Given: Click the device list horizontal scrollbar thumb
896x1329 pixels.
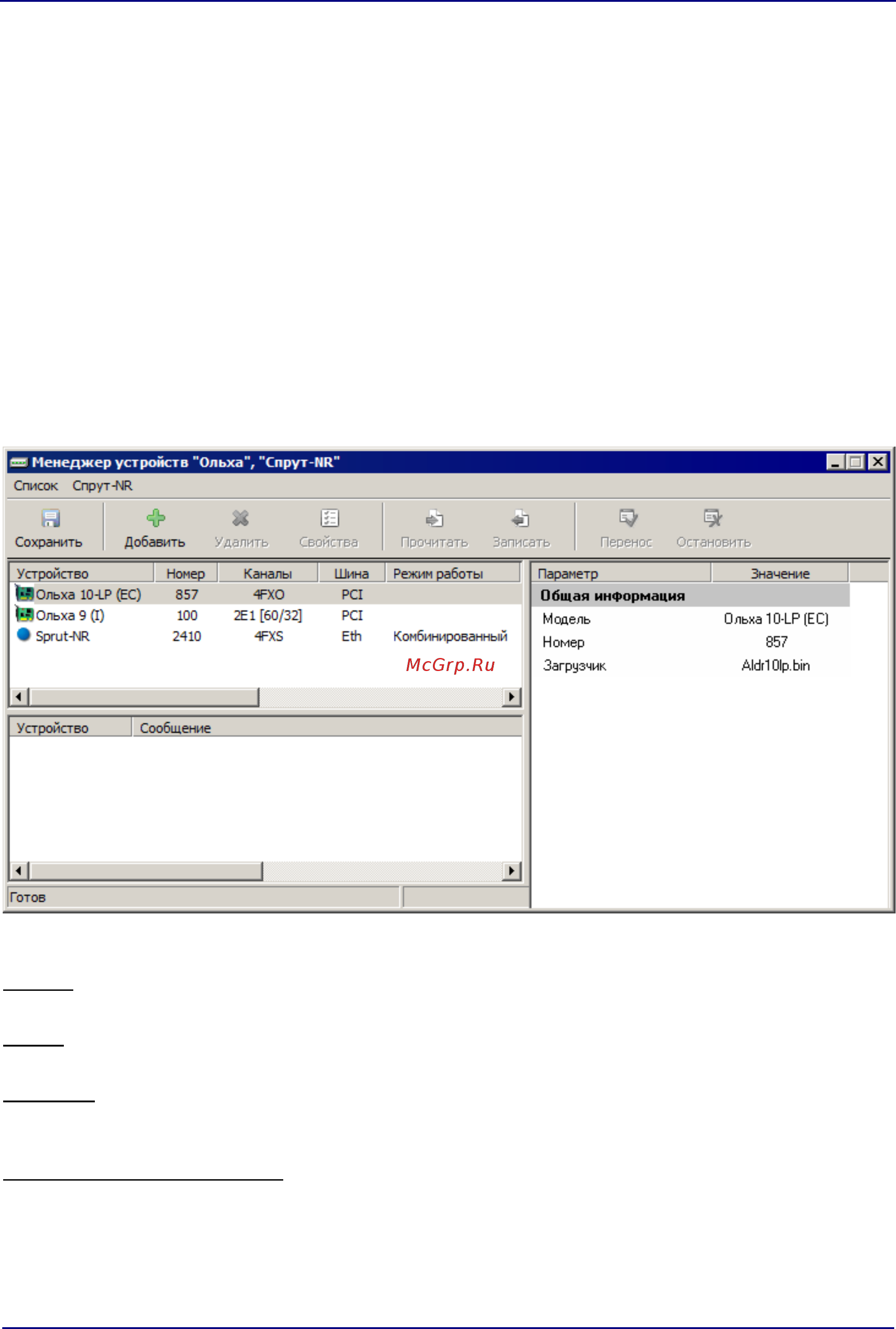Looking at the screenshot, I should coord(144,697).
